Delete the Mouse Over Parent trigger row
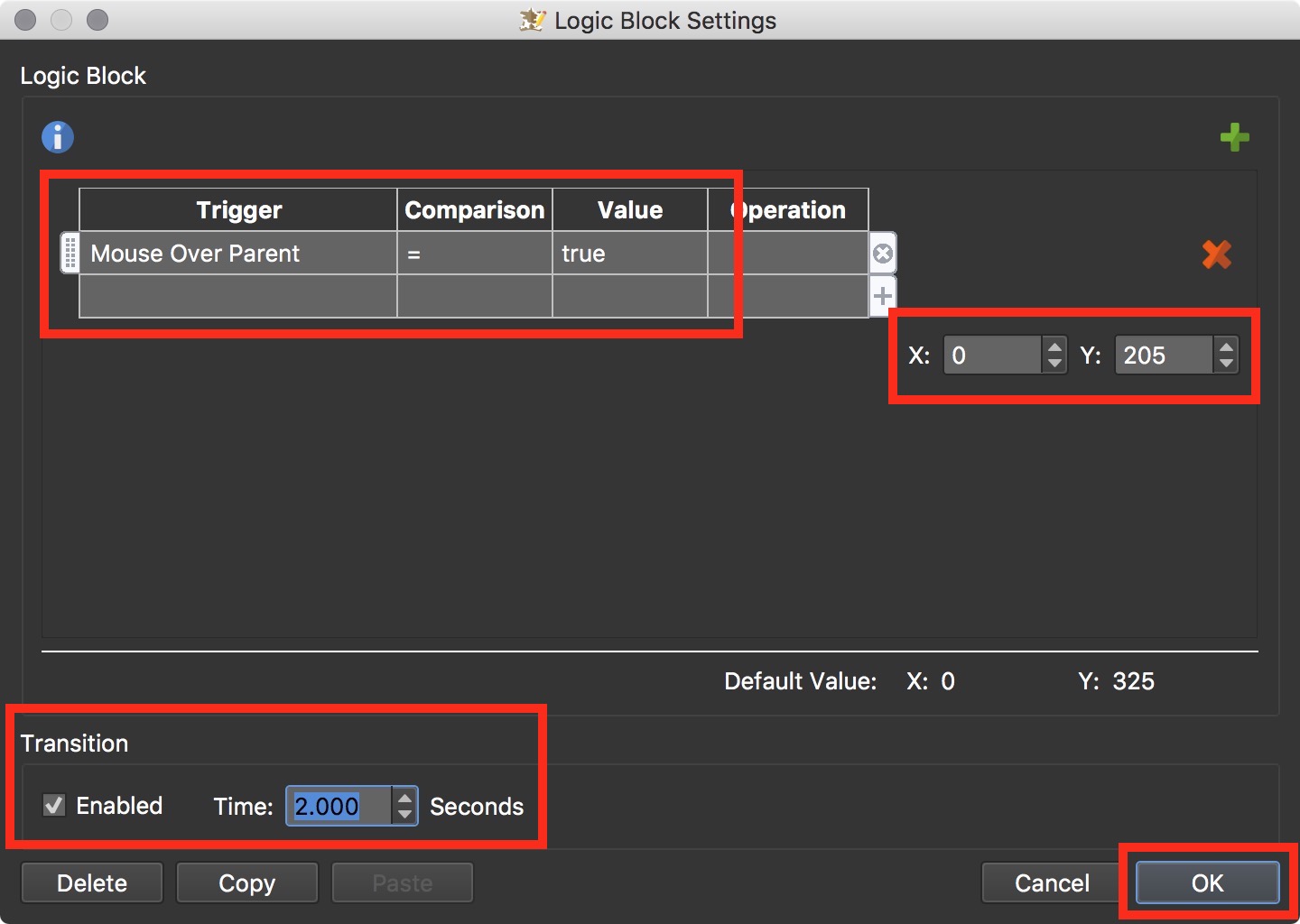 pyautogui.click(x=883, y=254)
